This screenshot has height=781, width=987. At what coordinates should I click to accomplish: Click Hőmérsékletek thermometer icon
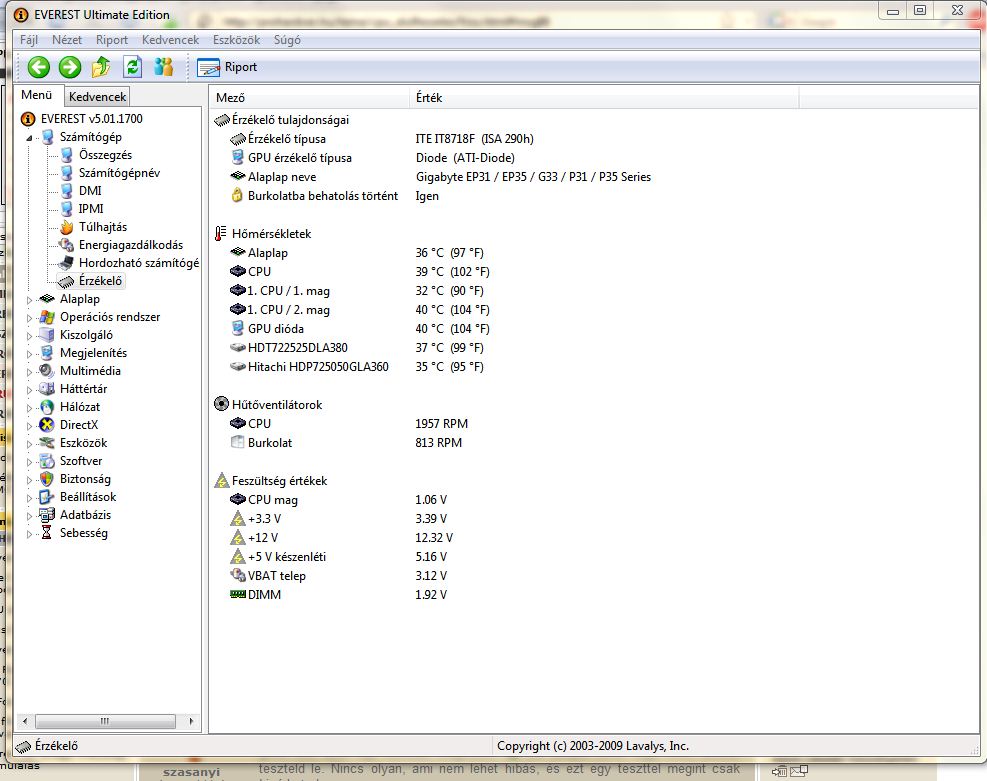coord(220,233)
